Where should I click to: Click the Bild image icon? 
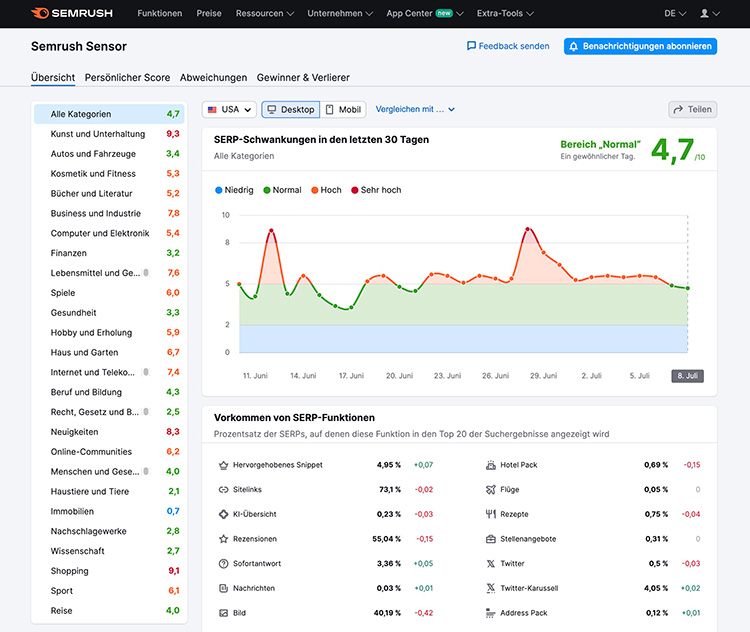[223, 613]
